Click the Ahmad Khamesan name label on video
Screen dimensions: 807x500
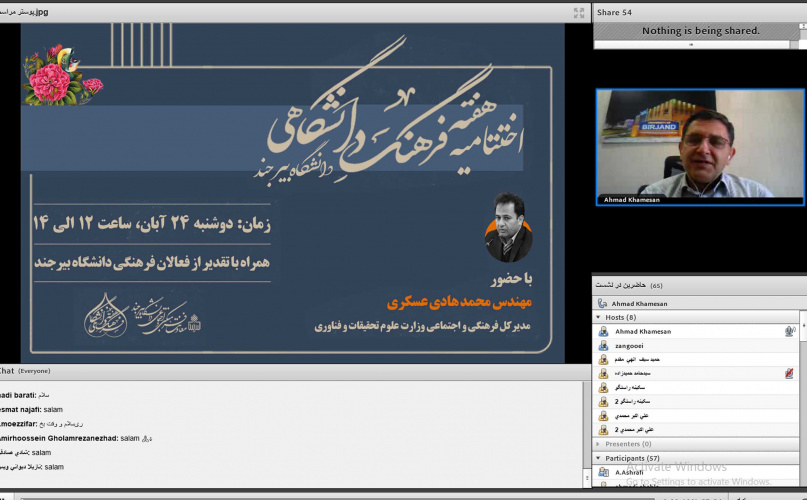[x=631, y=200]
